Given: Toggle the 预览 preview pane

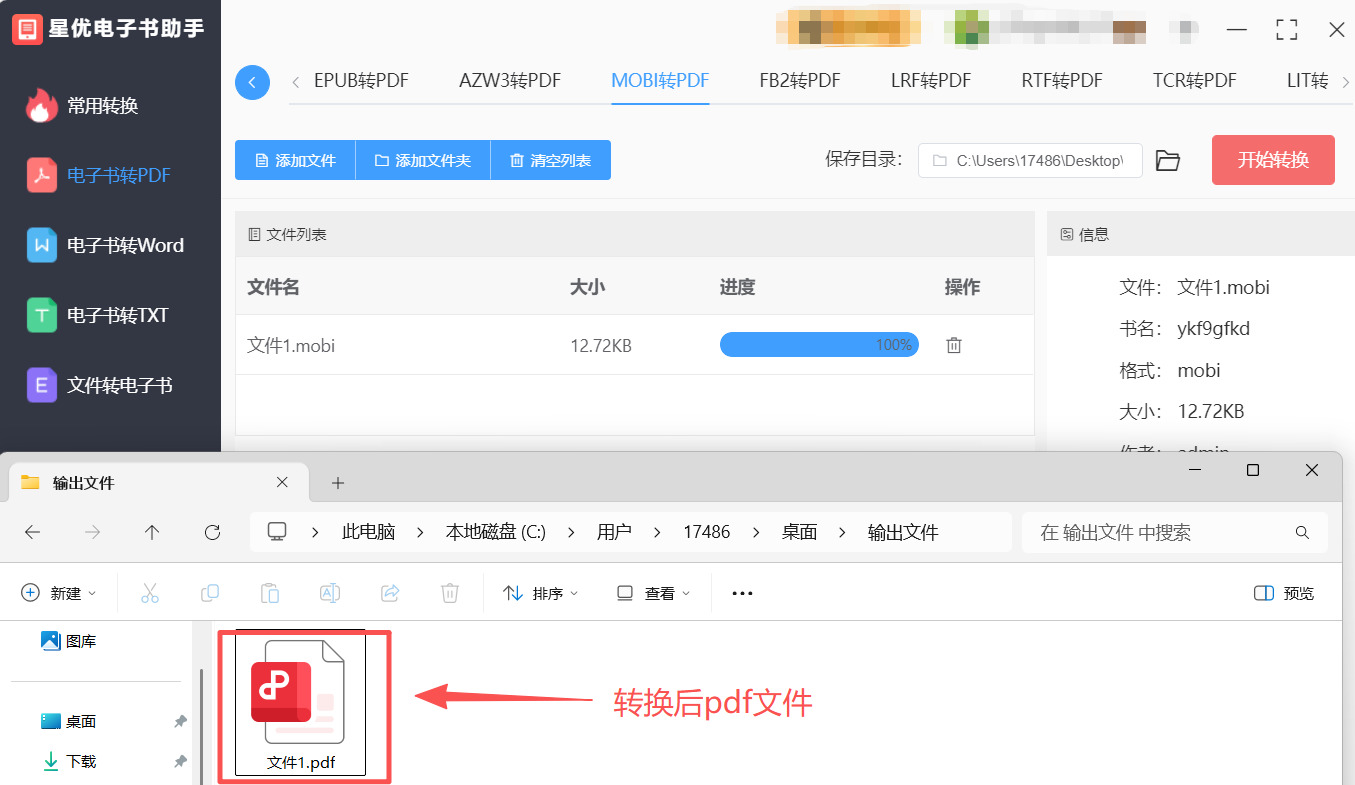Looking at the screenshot, I should [1284, 593].
